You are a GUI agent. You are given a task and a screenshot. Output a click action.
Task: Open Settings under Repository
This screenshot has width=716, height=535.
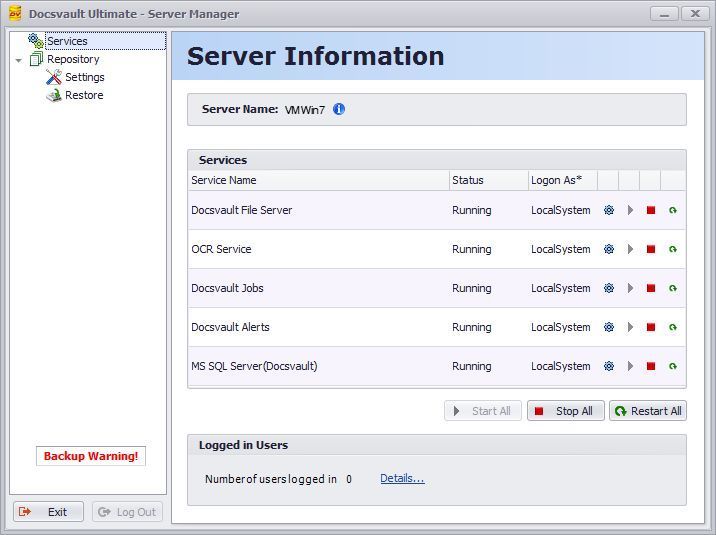point(84,77)
